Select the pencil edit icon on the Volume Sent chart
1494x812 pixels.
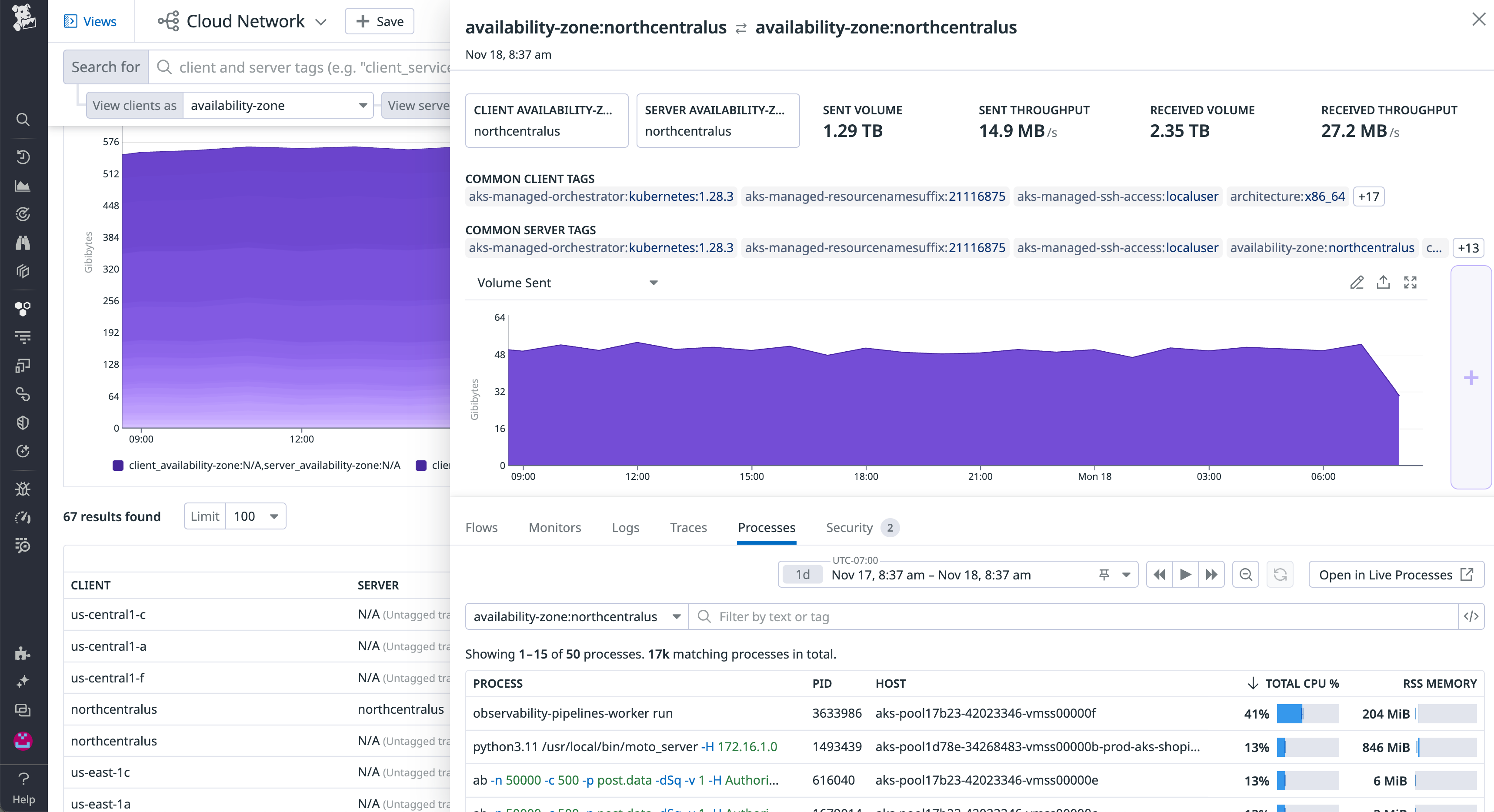(1357, 283)
